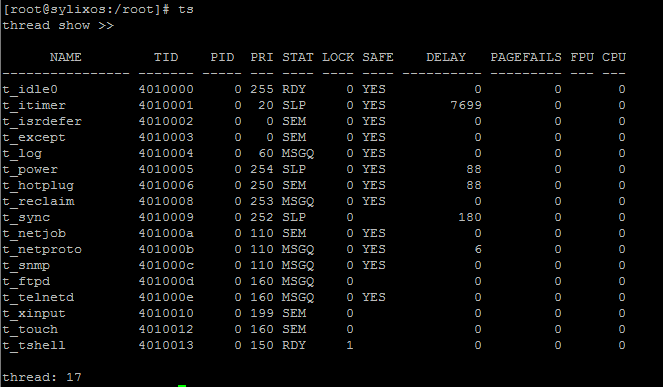
Task: Click priority 252 of t_sync
Action: tap(262, 218)
